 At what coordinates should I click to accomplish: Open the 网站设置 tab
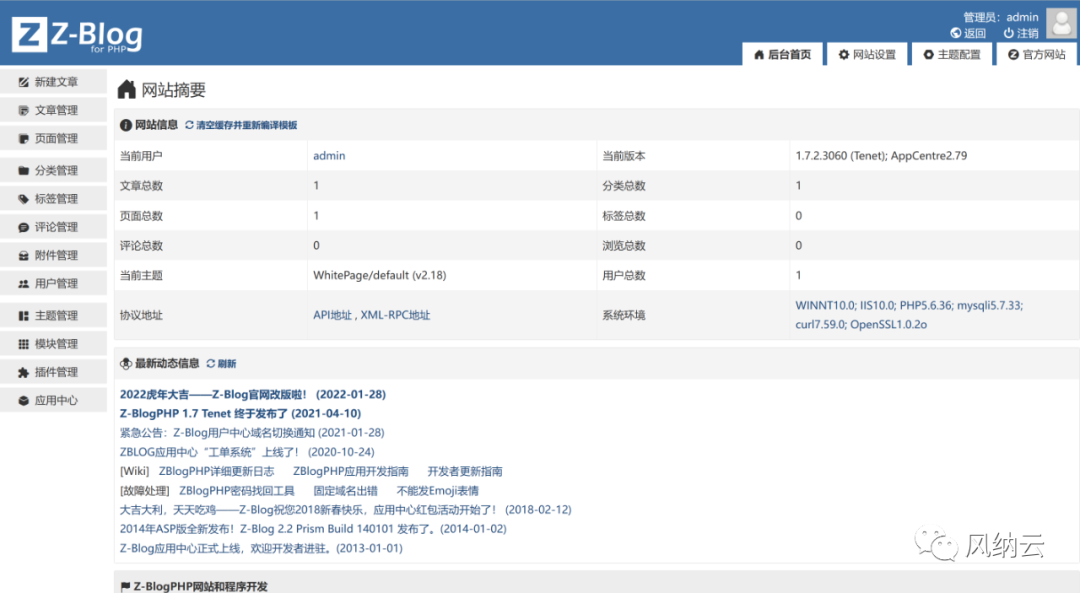(x=867, y=54)
